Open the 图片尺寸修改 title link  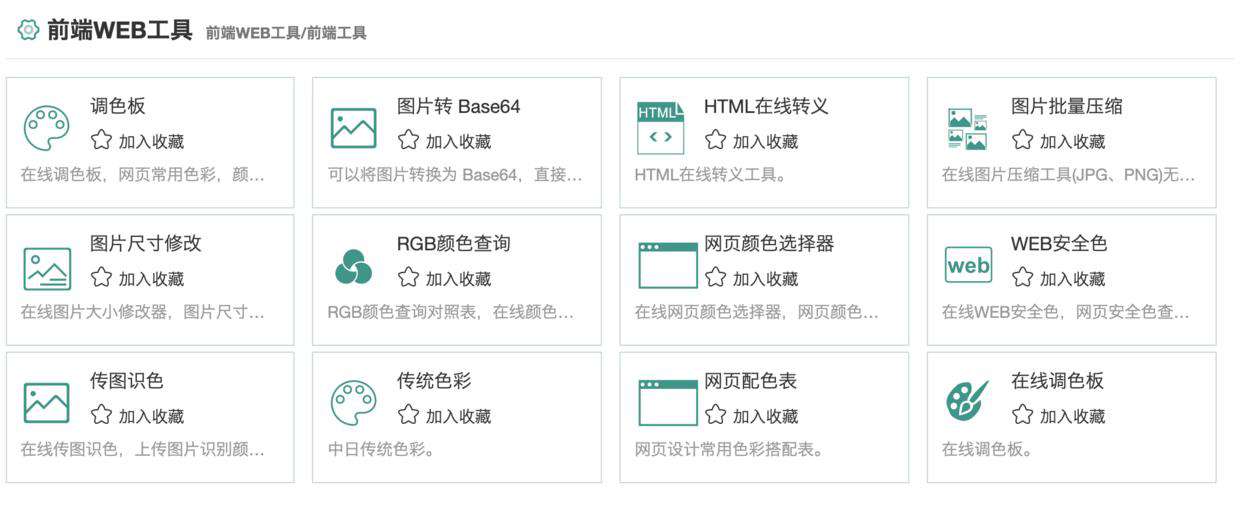pyautogui.click(x=146, y=244)
